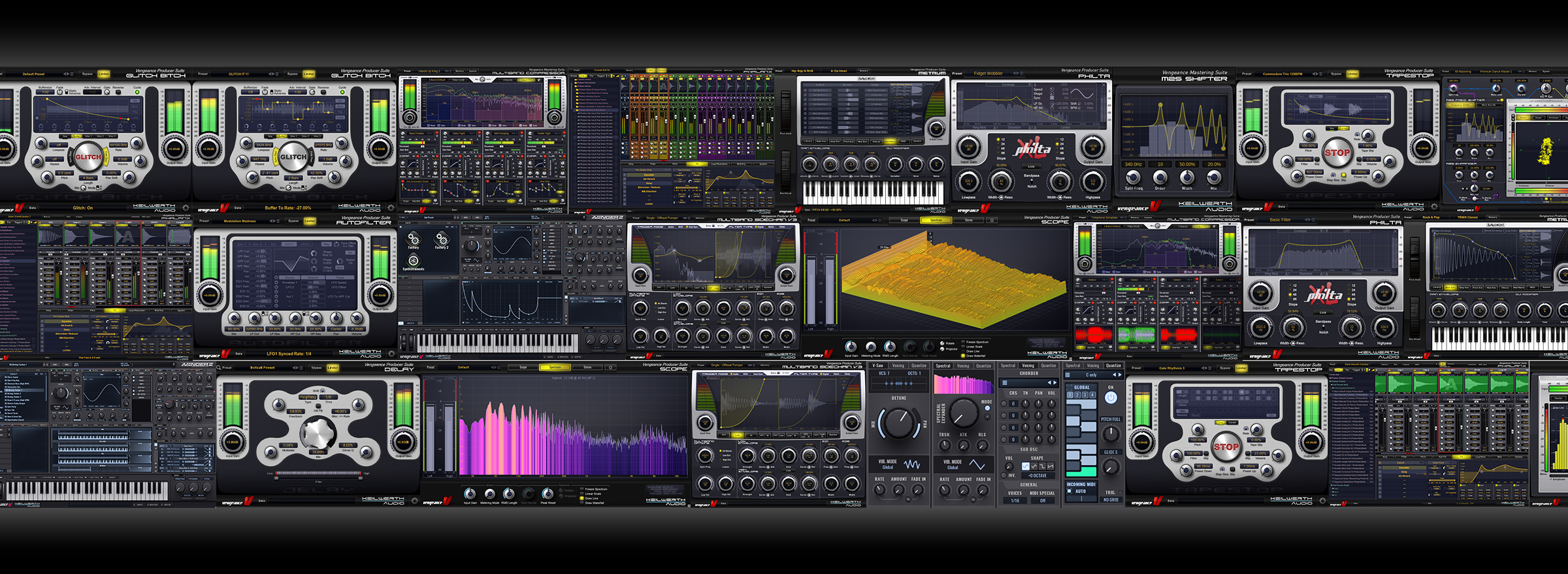Open the Delay Type selector showing PingPong

tap(308, 397)
